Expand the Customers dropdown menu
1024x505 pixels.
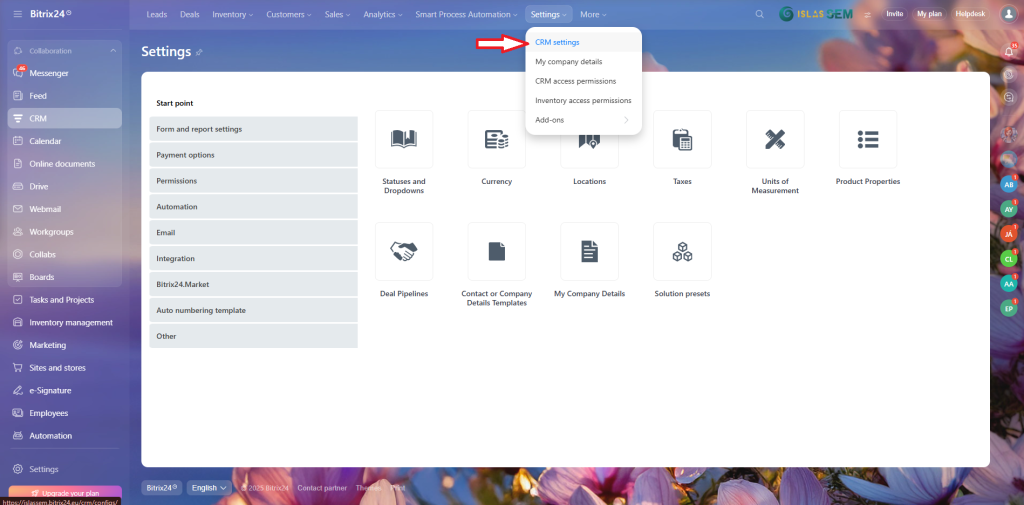(288, 14)
